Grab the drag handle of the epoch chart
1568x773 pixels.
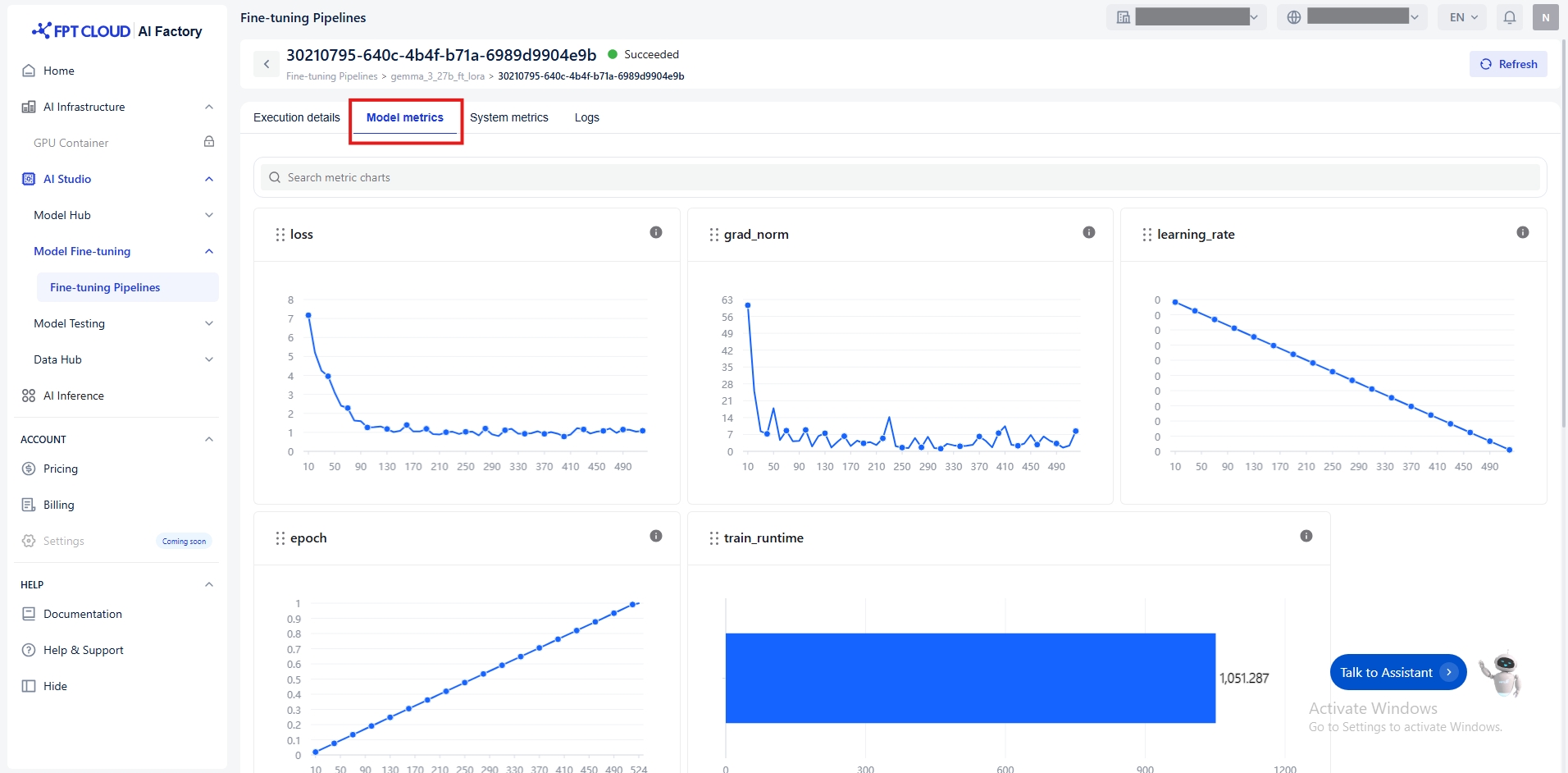280,538
